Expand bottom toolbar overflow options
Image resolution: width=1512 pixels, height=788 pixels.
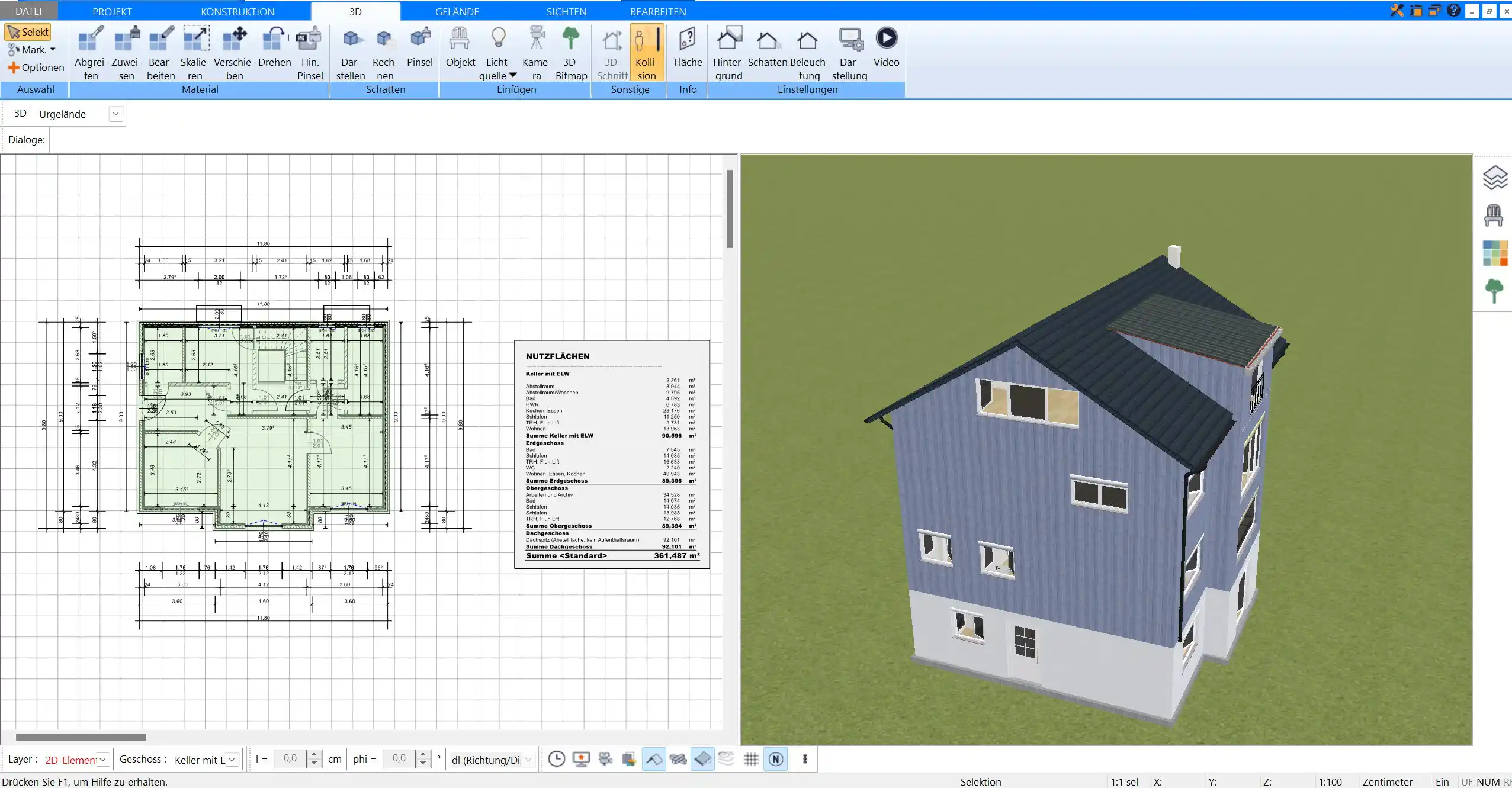click(x=805, y=759)
